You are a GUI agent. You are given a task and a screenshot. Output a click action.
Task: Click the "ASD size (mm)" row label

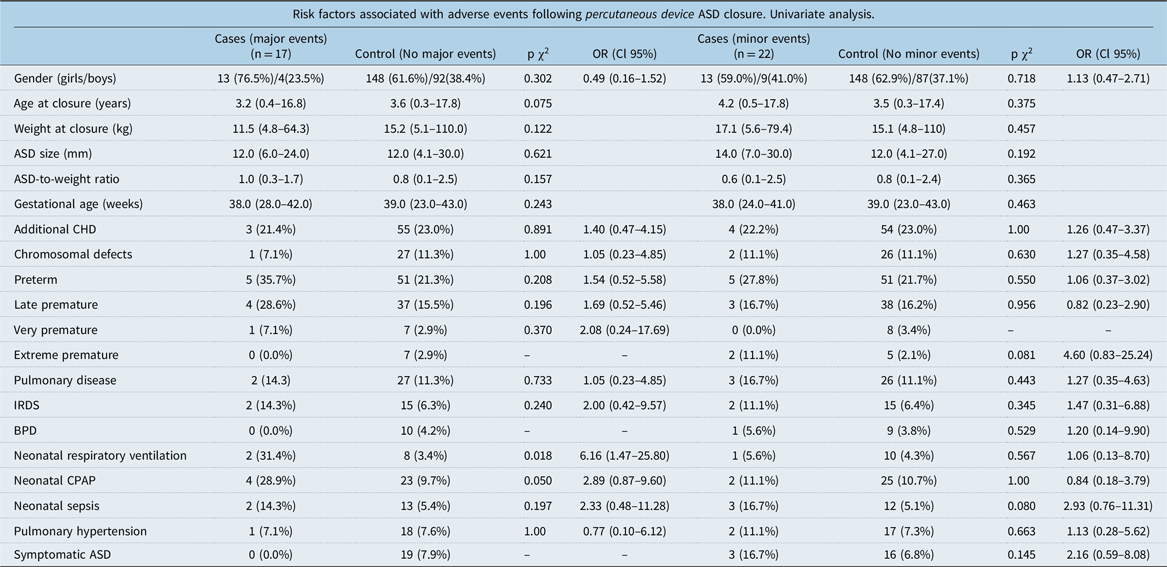click(54, 153)
